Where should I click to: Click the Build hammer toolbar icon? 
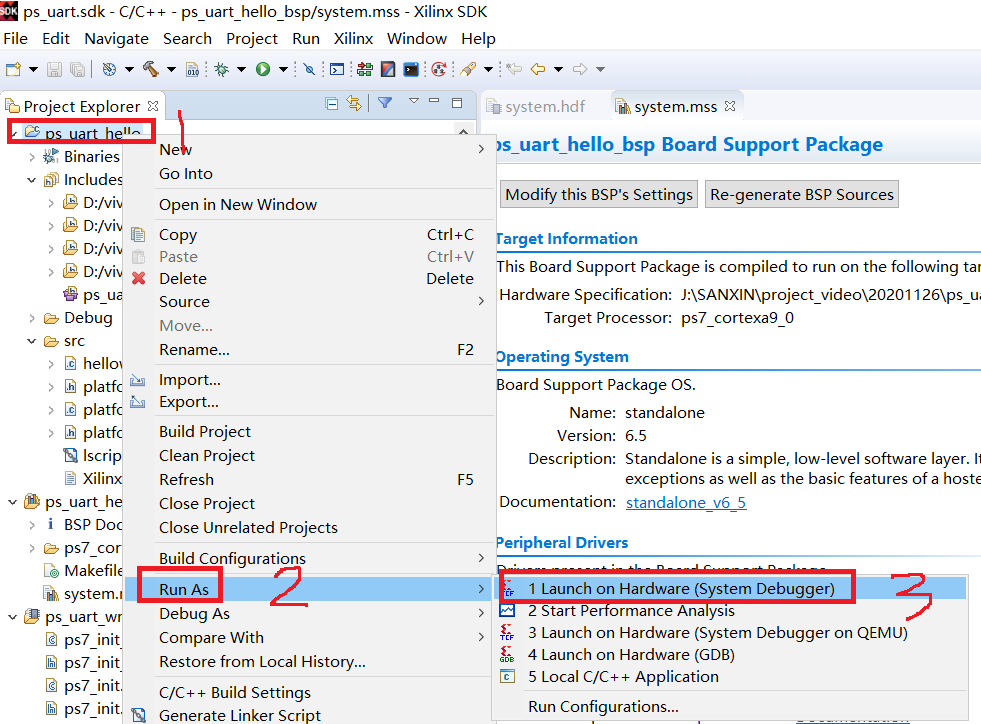pyautogui.click(x=150, y=69)
